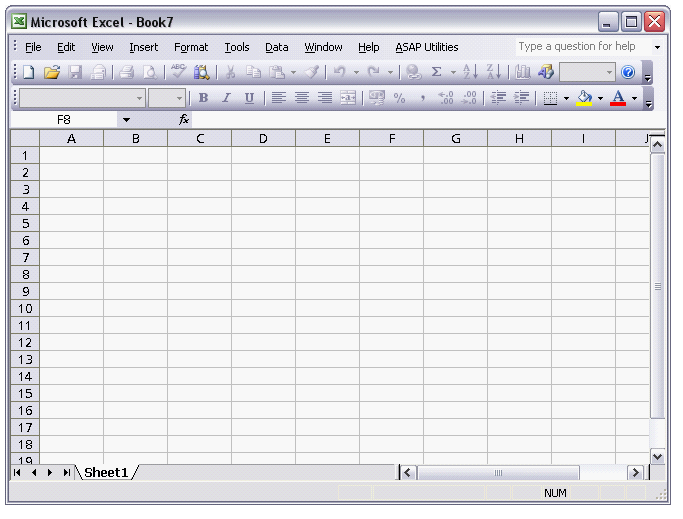The width and height of the screenshot is (683, 519).
Task: Click the Cut scissors icon
Action: coord(230,72)
